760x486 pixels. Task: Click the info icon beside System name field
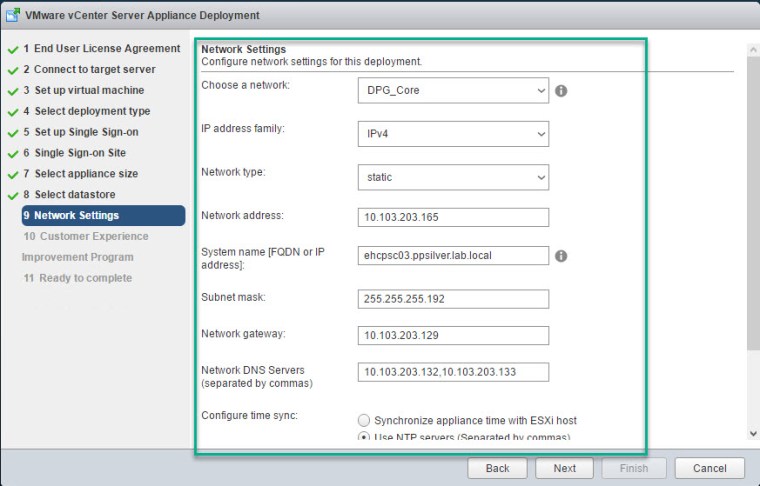coord(561,256)
